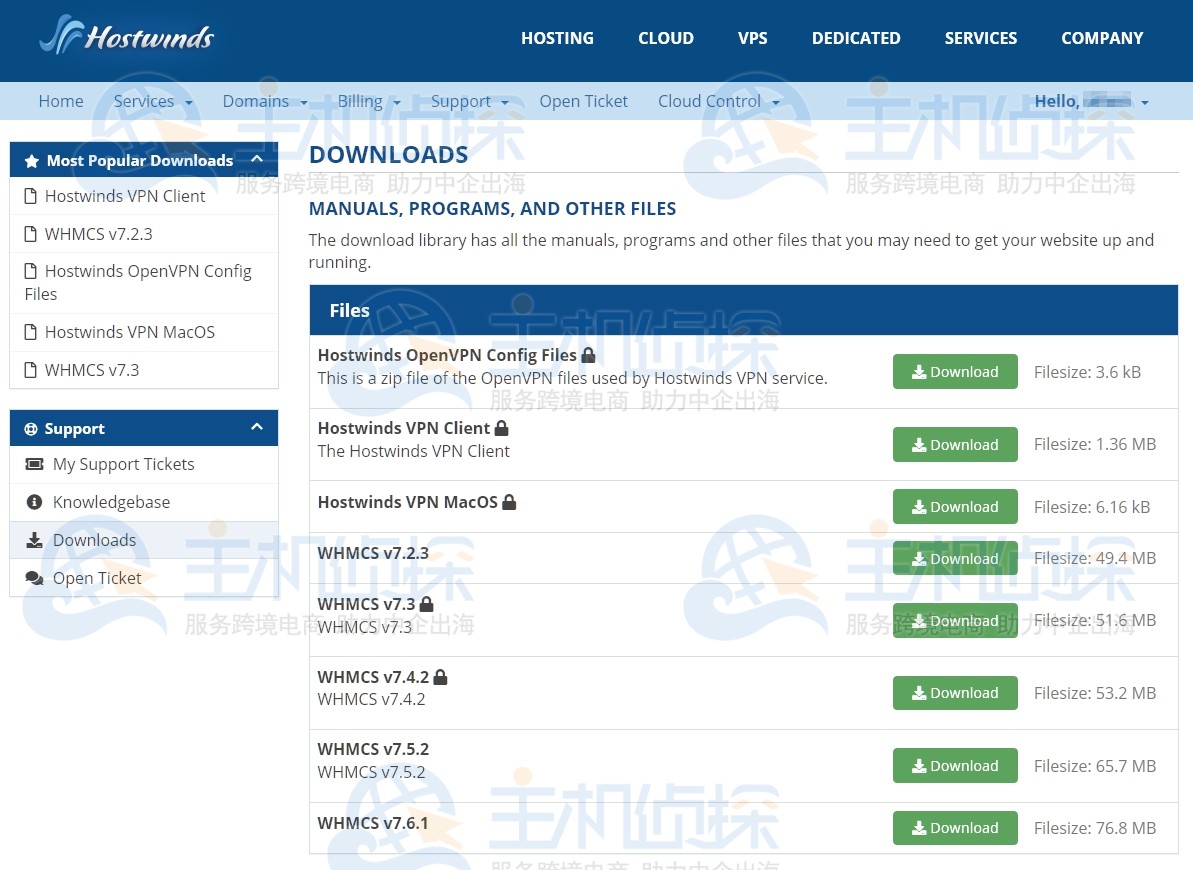
Task: Expand the Billing dropdown menu
Action: [368, 101]
